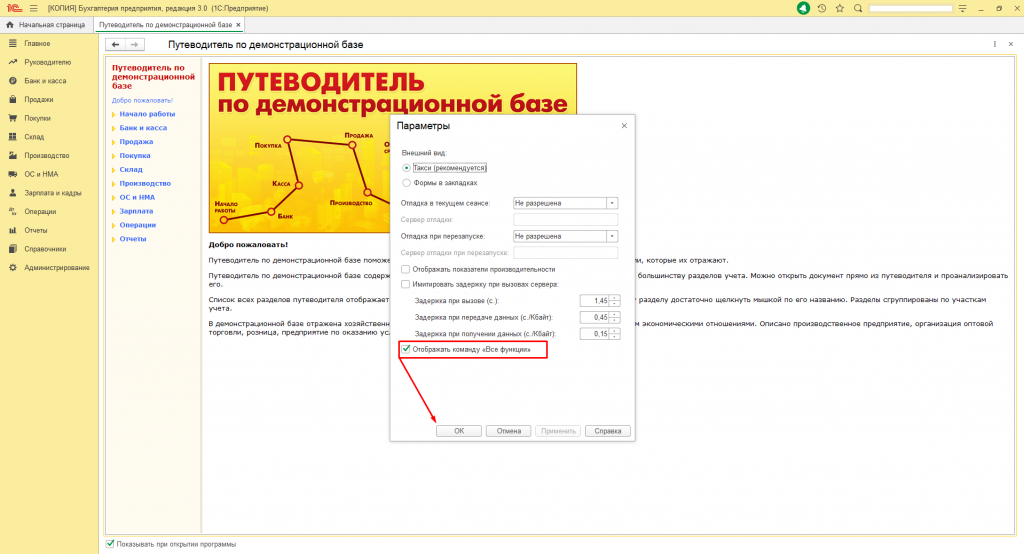Toggle Показывать при открытии программы checkbox
Viewport: 1024px width, 554px height.
(110, 544)
